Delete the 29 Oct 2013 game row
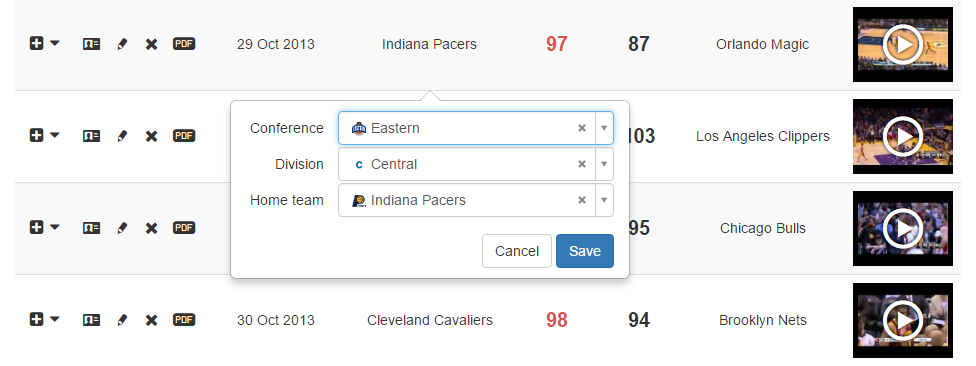 [151, 44]
